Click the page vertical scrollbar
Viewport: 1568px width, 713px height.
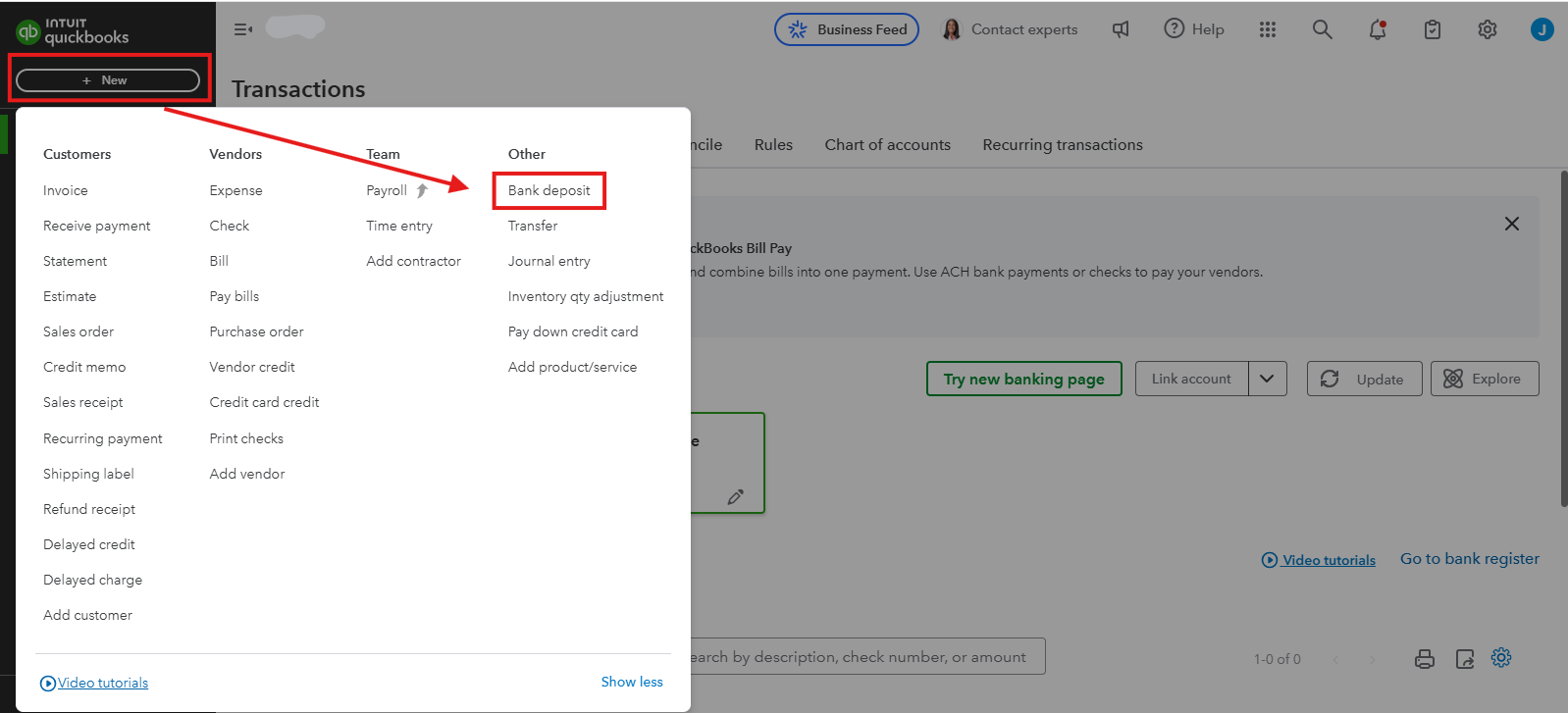click(1563, 338)
